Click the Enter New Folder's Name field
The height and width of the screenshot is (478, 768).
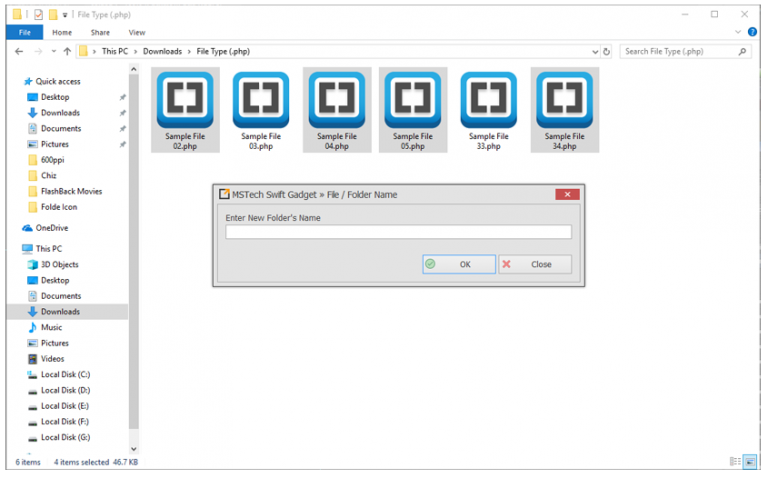[x=398, y=232]
